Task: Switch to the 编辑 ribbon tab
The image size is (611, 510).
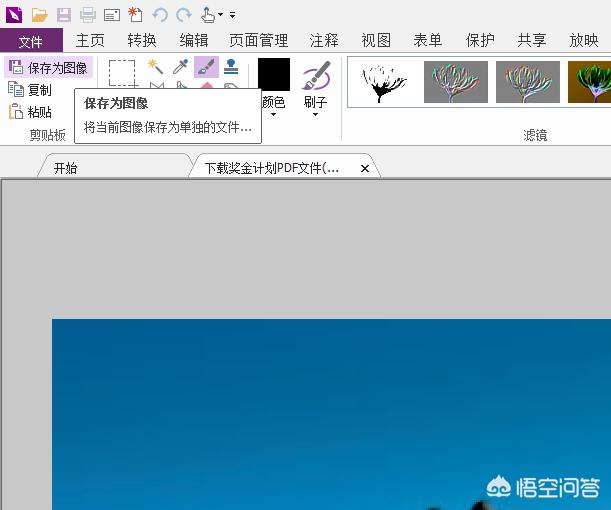Action: pyautogui.click(x=194, y=41)
